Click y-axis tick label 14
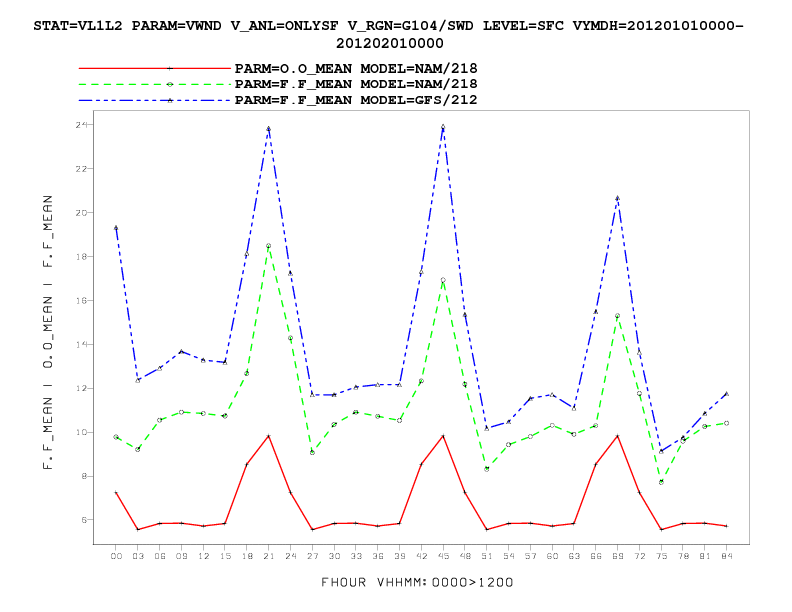The height and width of the screenshot is (612, 792). tap(81, 344)
